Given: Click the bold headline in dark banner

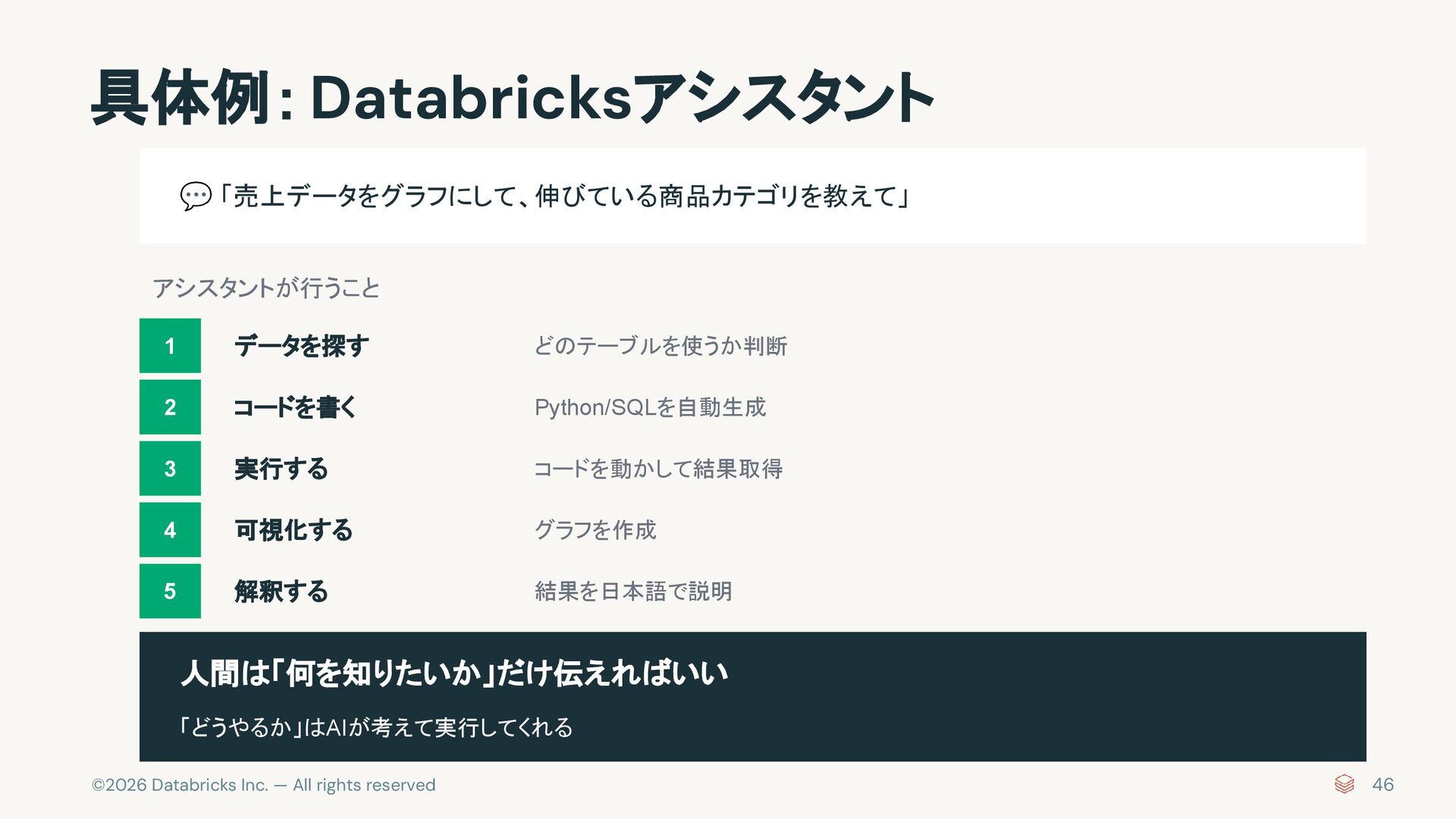Looking at the screenshot, I should point(454,673).
